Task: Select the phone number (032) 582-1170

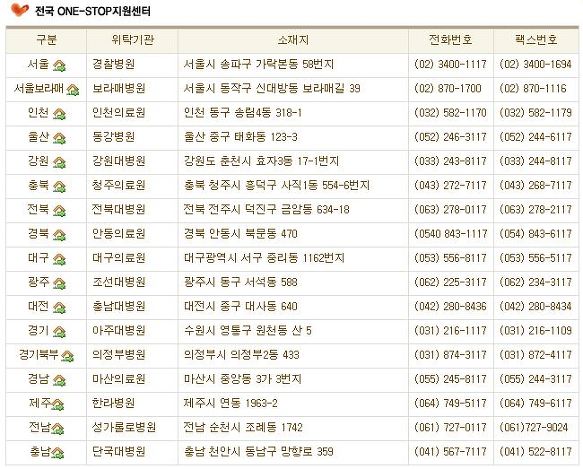Action: 450,113
